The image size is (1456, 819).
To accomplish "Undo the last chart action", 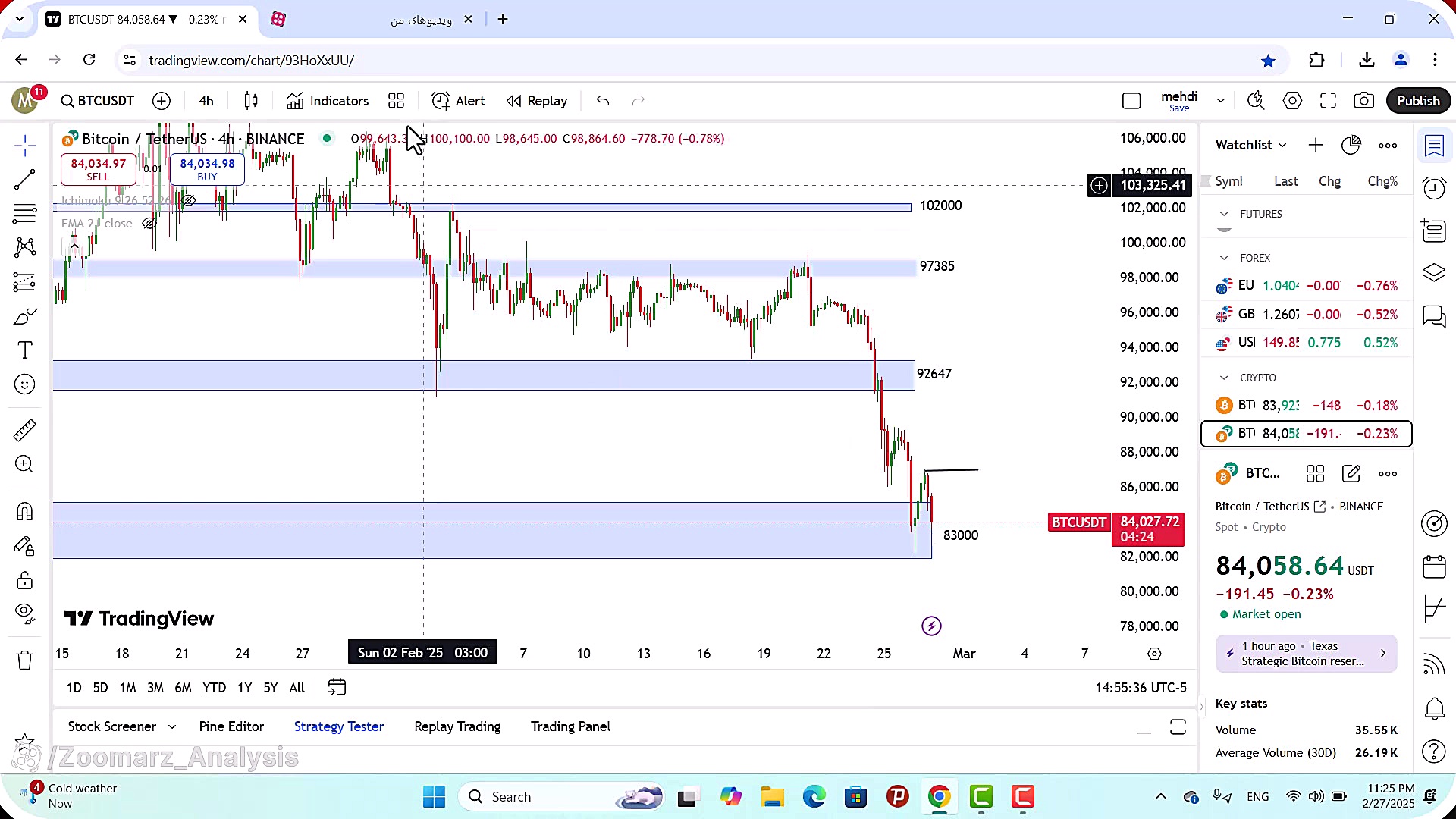I will coord(603,101).
